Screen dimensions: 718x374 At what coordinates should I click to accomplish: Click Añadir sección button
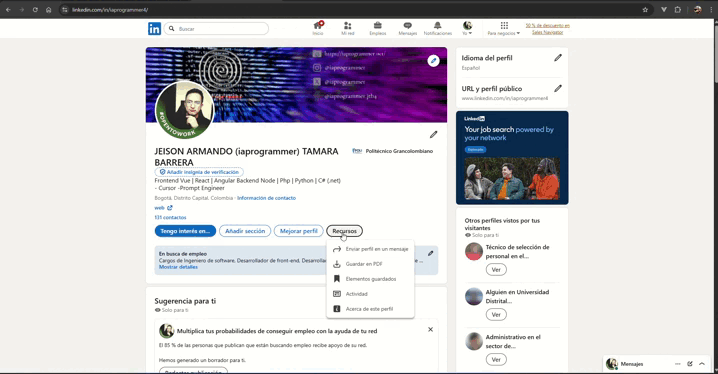coord(245,231)
